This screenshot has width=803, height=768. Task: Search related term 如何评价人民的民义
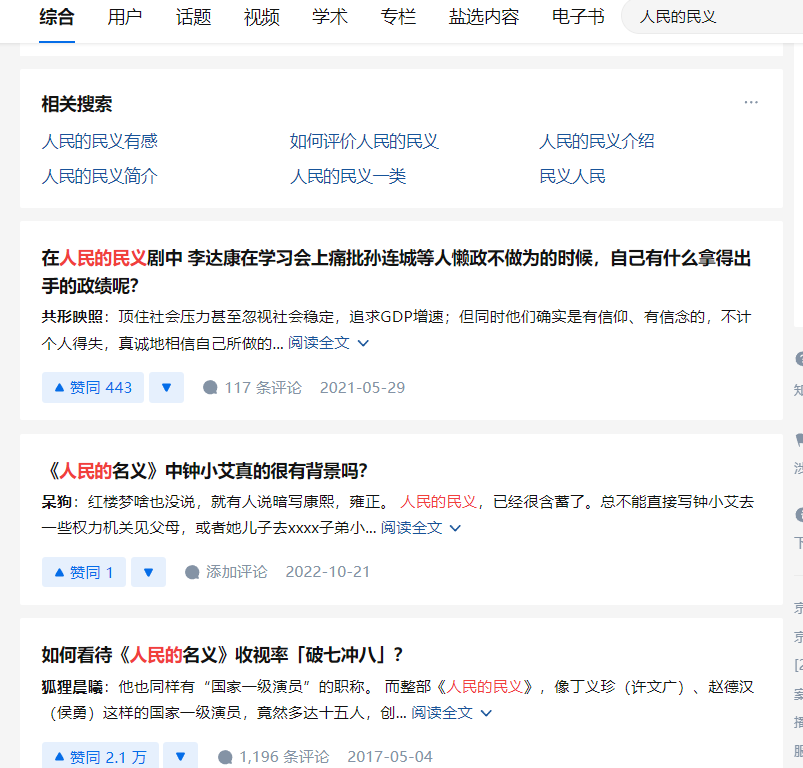click(364, 141)
